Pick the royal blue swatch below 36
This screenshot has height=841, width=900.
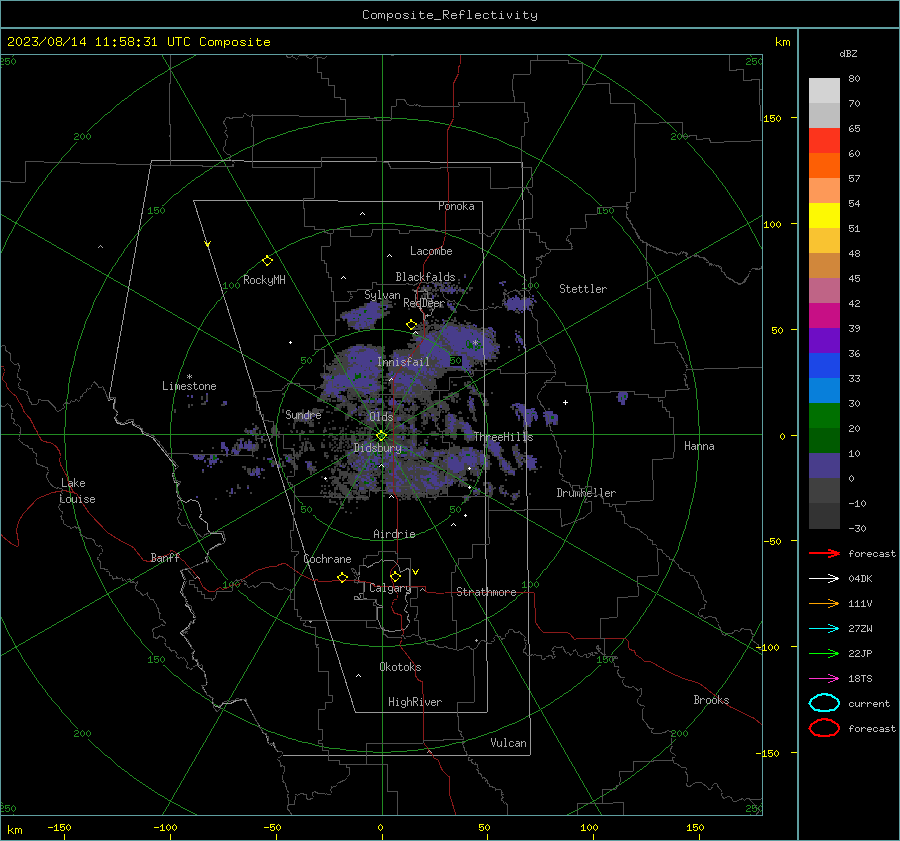click(824, 366)
